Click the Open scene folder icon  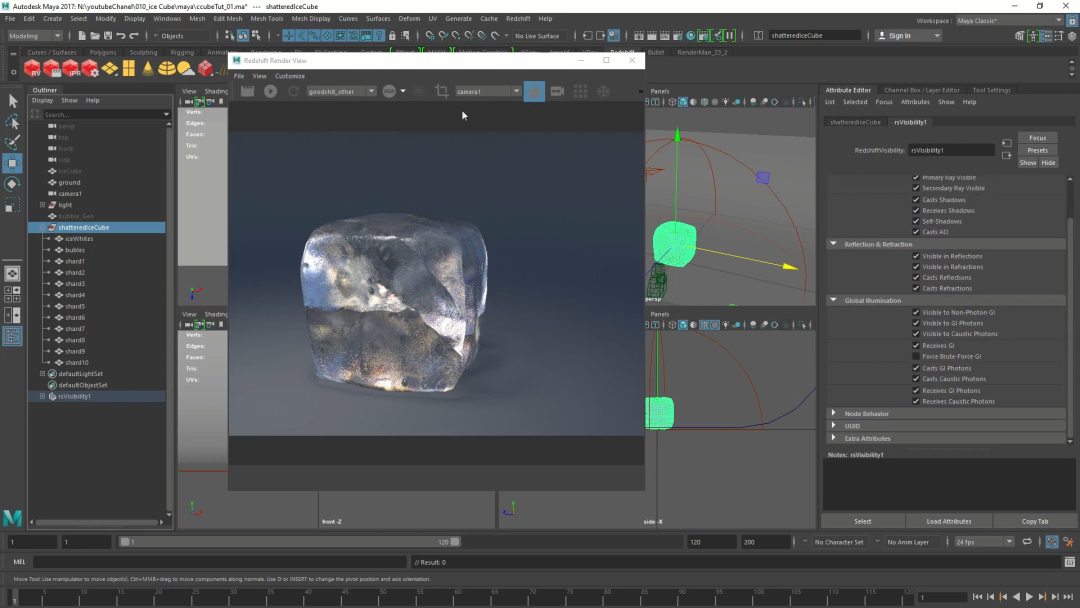95,35
